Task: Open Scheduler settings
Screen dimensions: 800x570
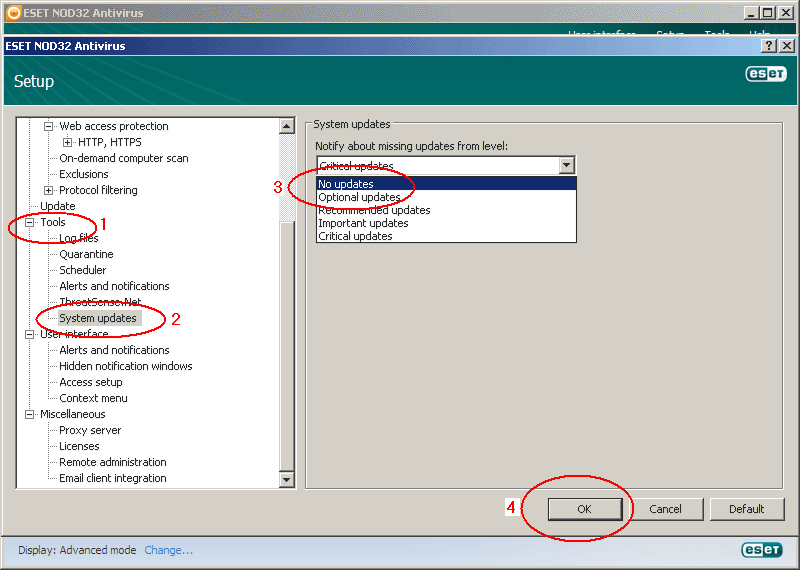Action: click(83, 270)
